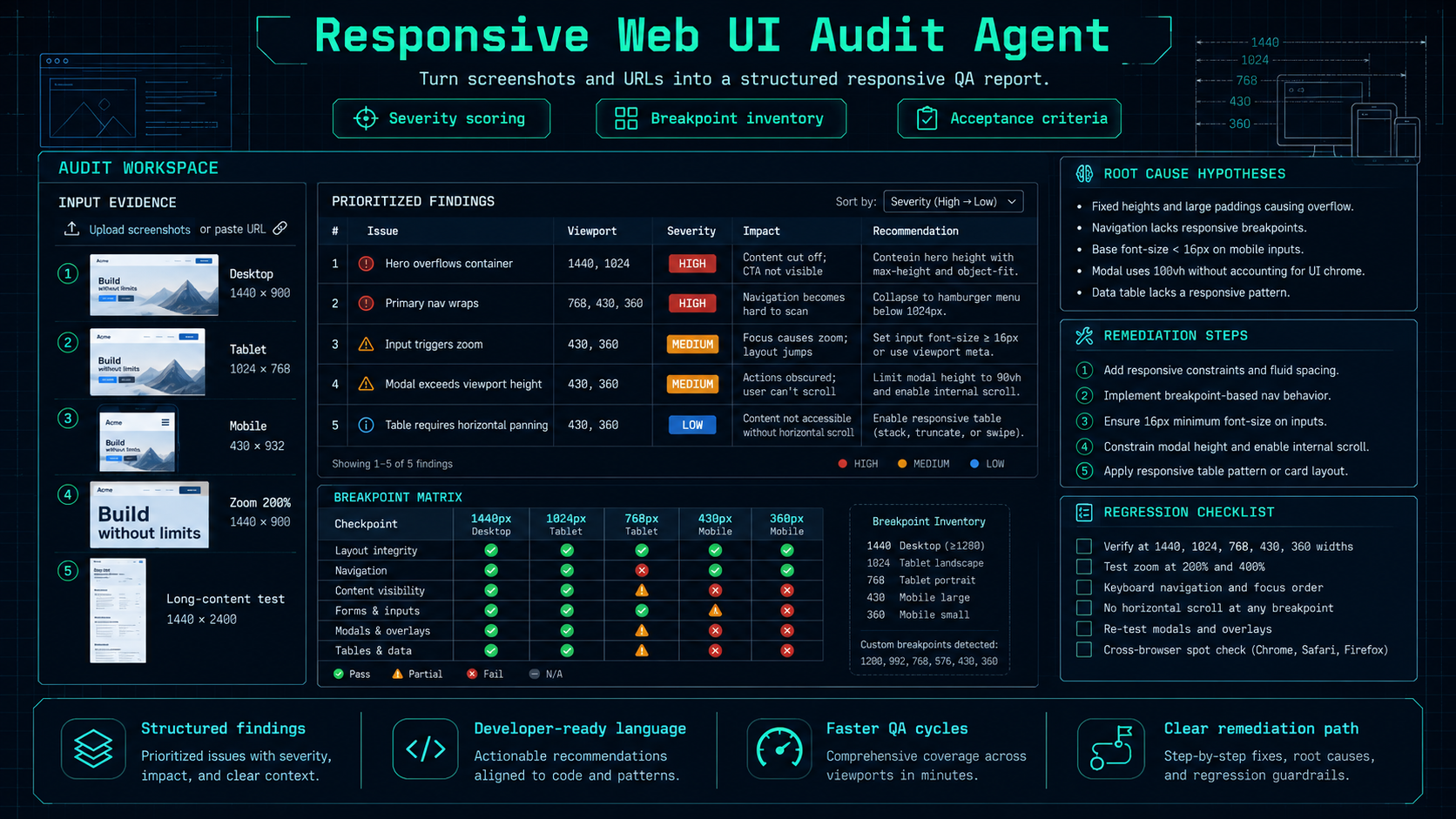Image resolution: width=1456 pixels, height=819 pixels.
Task: Click the or paste URL text
Action: (233, 229)
